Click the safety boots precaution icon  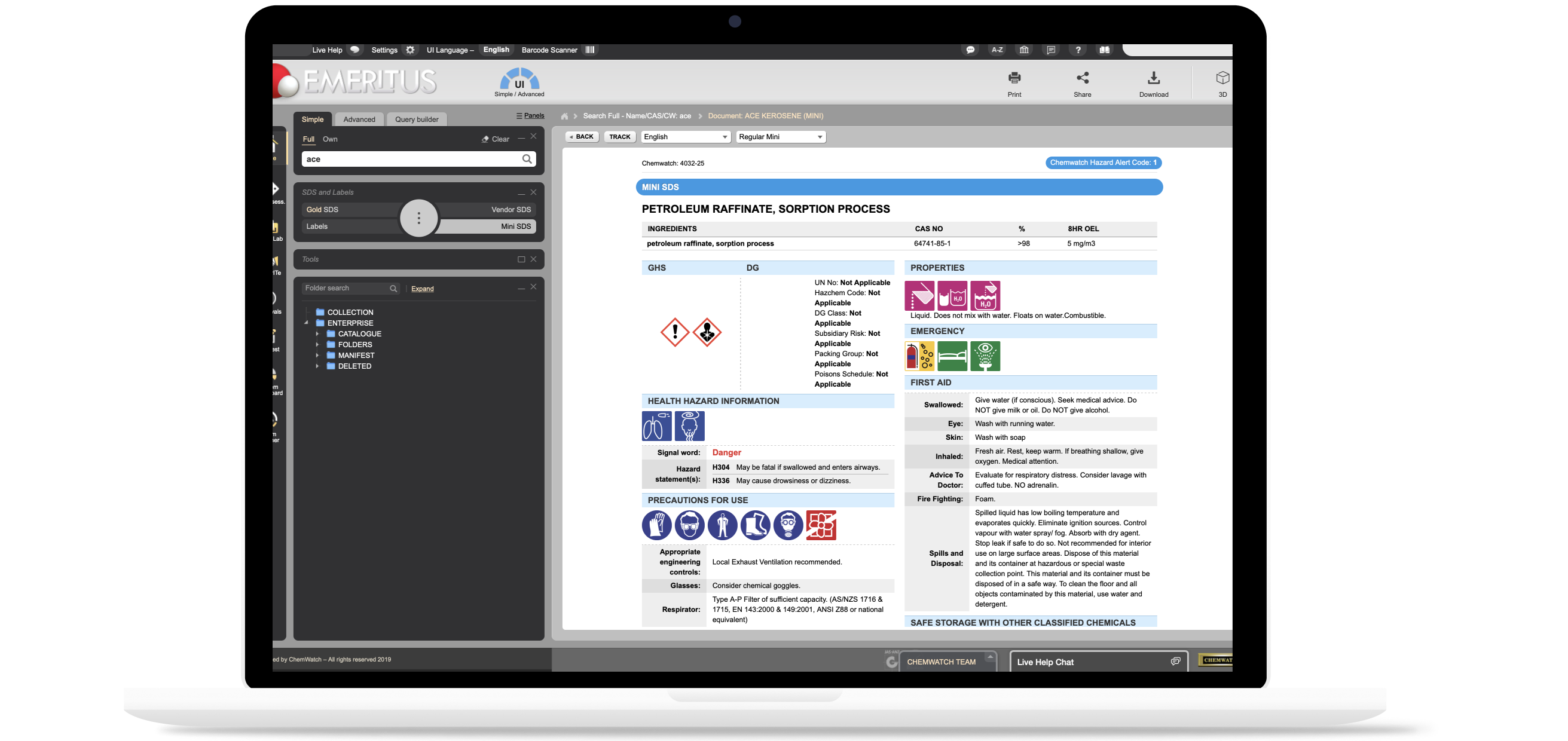coord(755,525)
